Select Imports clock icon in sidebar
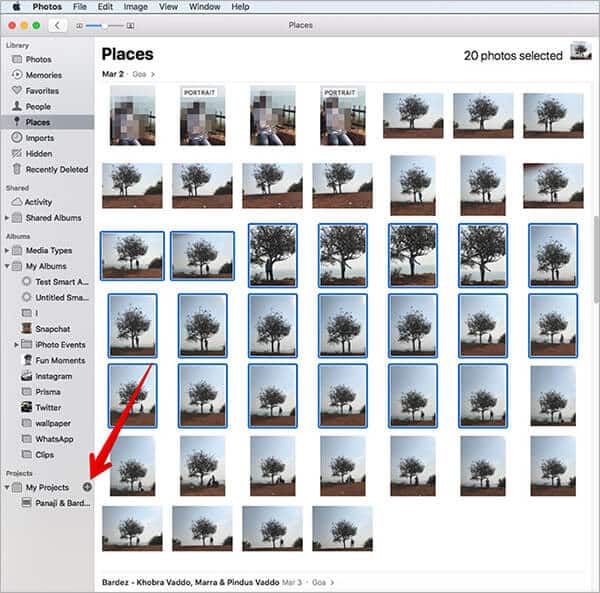Screen dimensions: 600x593 tap(16, 137)
